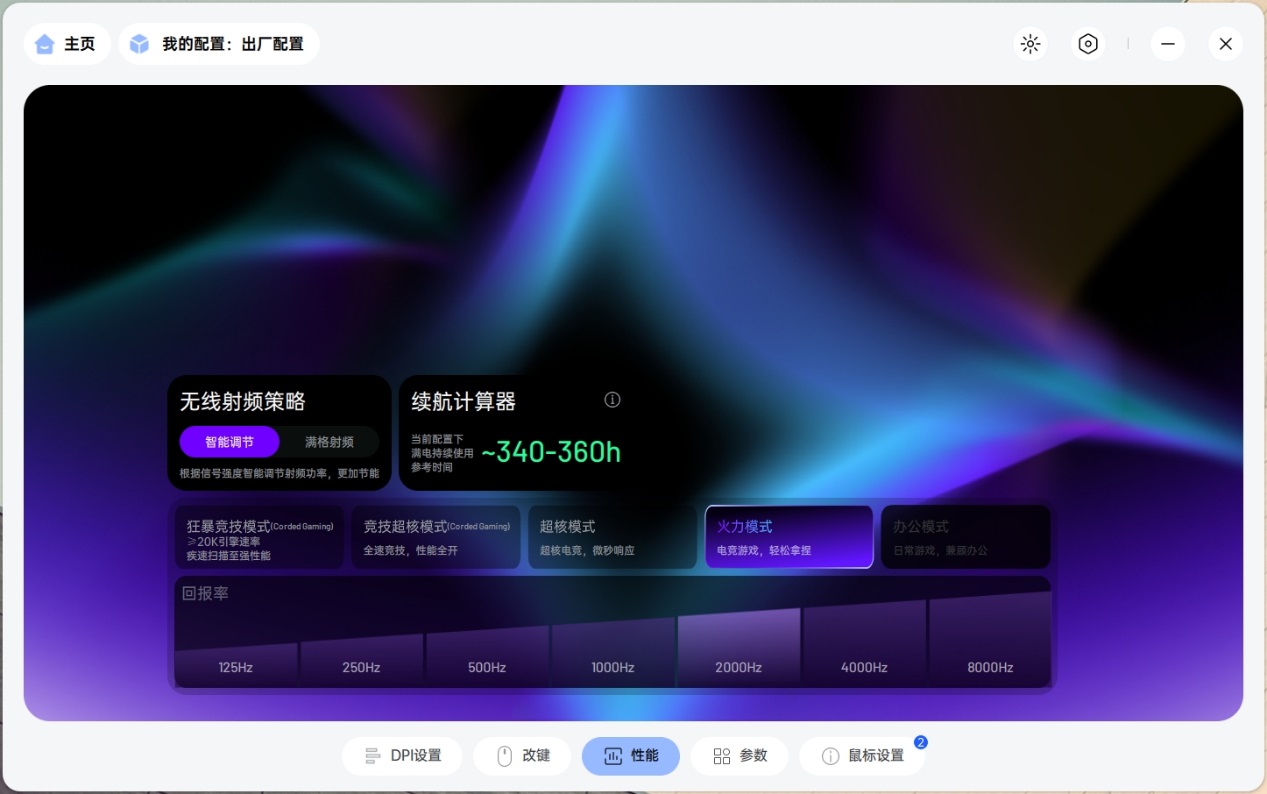Viewport: 1267px width, 794px height.
Task: Click the ~340-360h battery estimate
Action: point(551,452)
